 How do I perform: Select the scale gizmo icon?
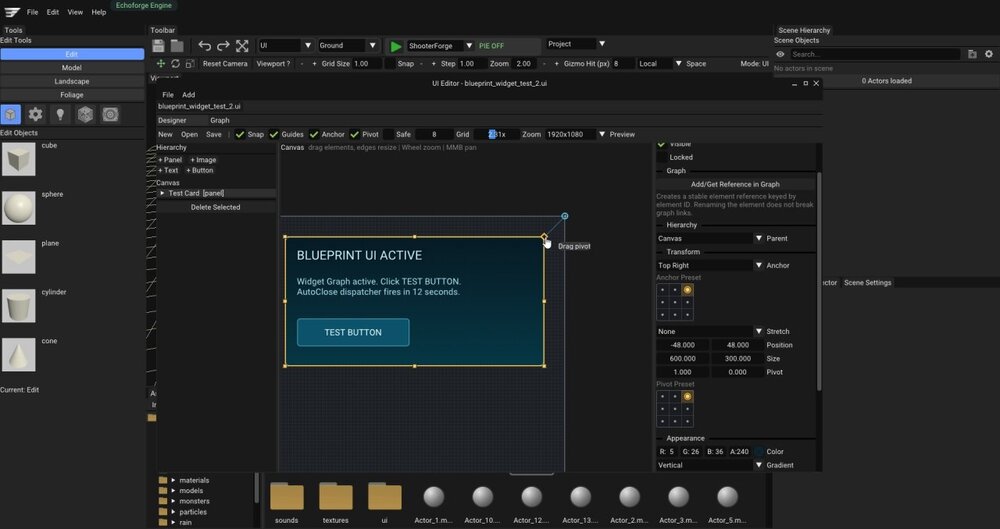tap(189, 64)
